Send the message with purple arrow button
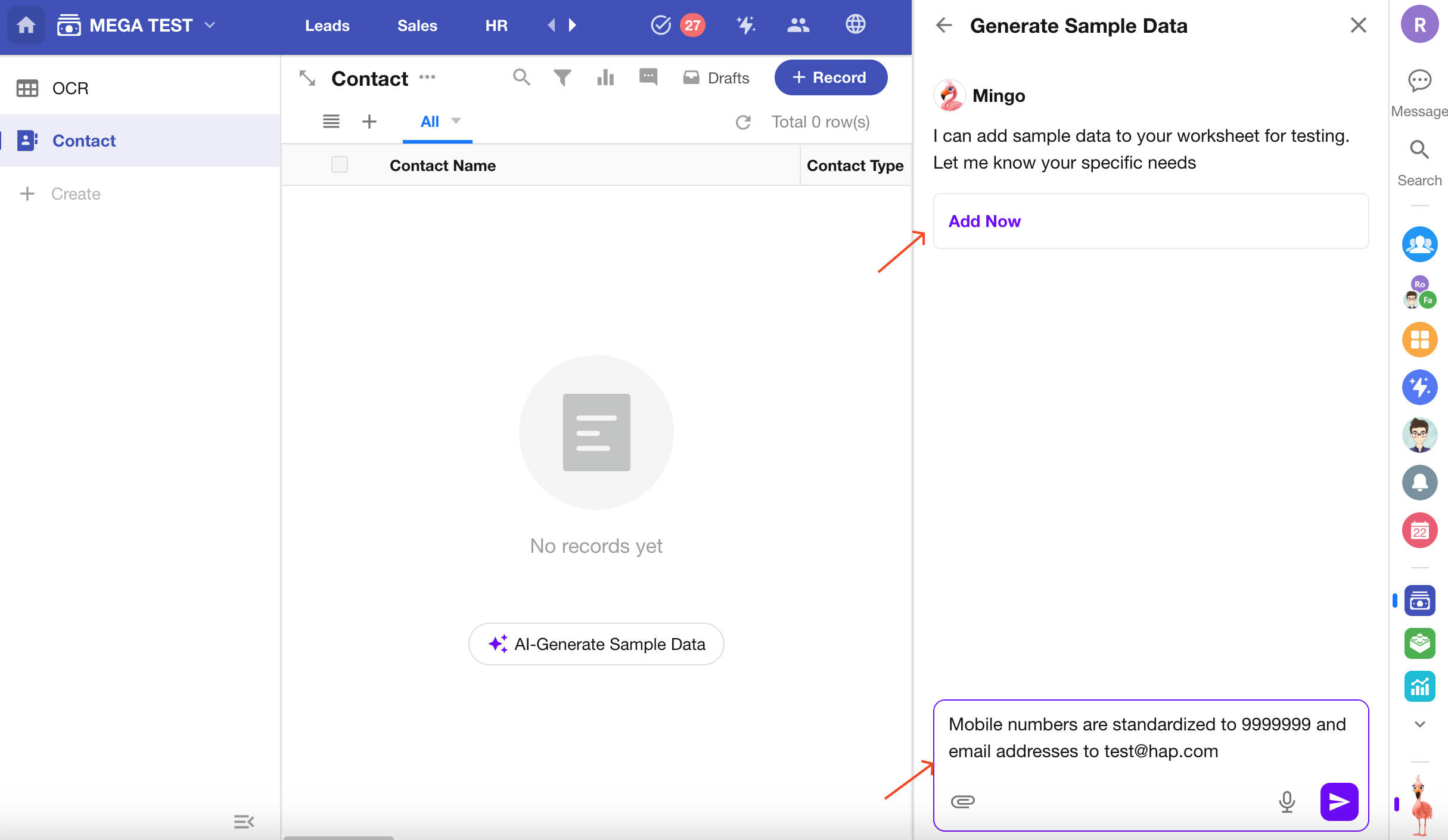 [x=1339, y=801]
